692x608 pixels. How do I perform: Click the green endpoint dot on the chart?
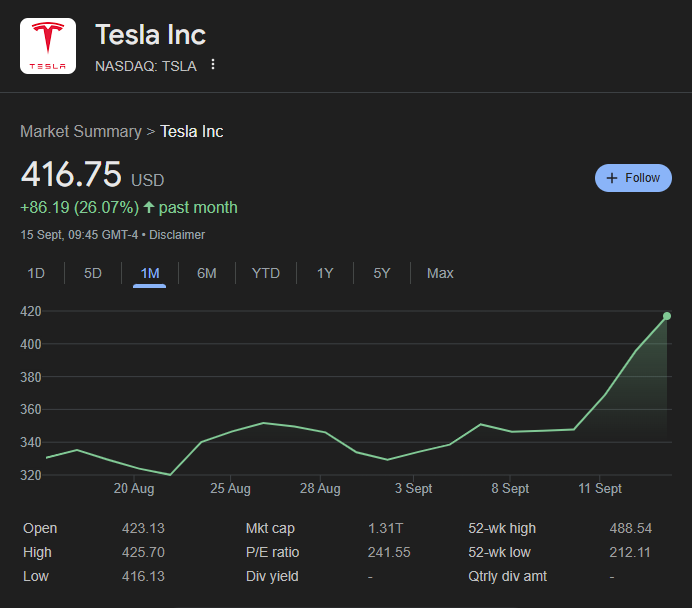tap(667, 316)
